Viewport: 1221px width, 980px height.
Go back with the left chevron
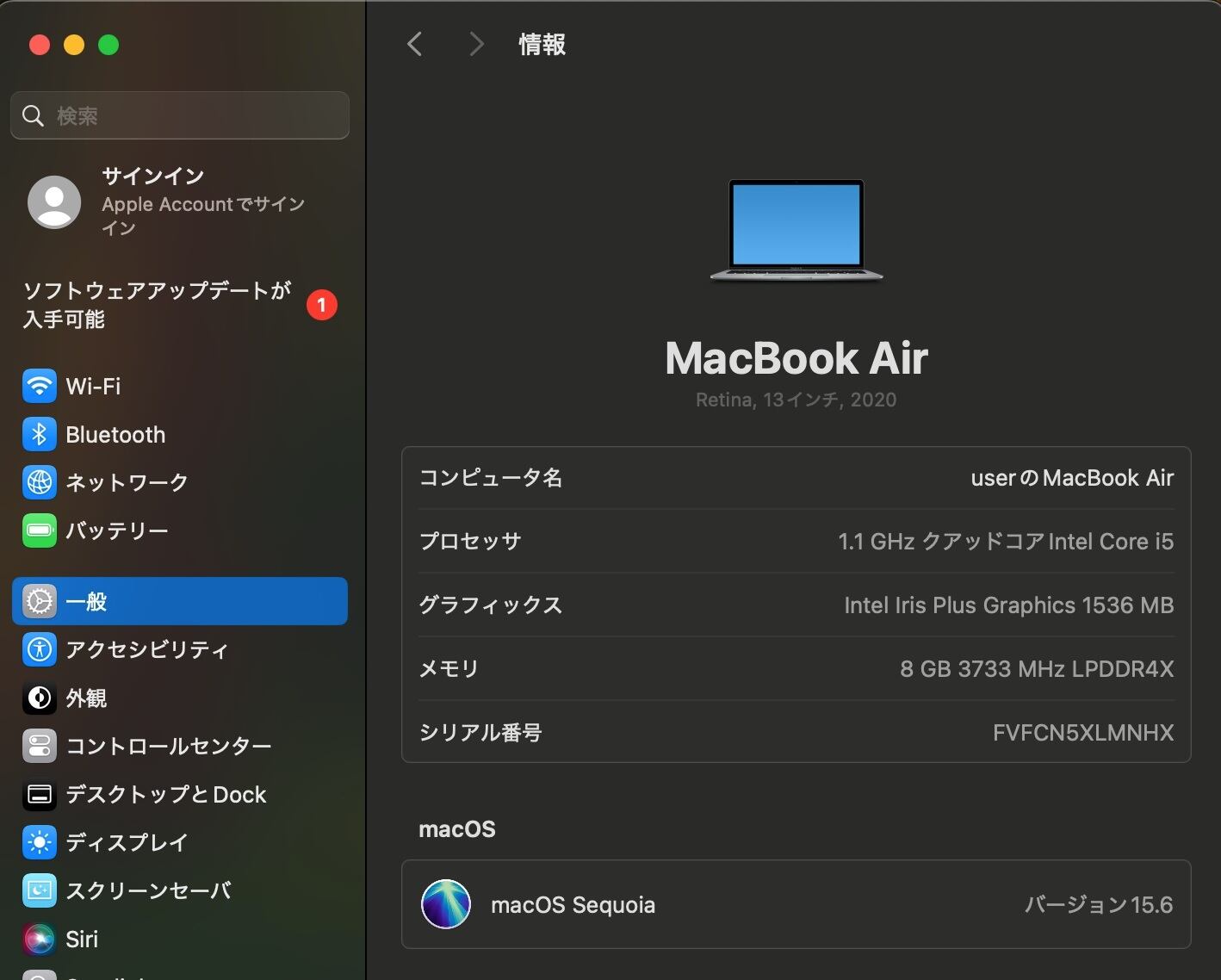click(415, 44)
